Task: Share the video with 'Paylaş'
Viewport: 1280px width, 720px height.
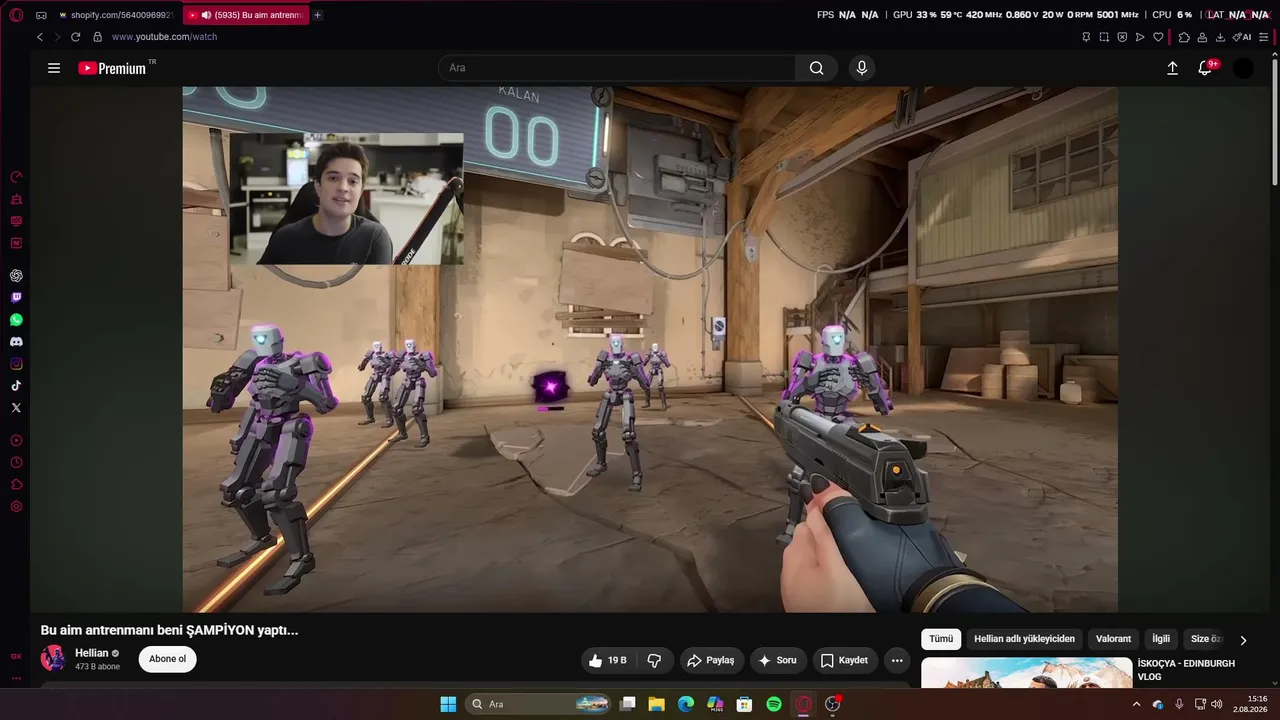Action: tap(711, 660)
